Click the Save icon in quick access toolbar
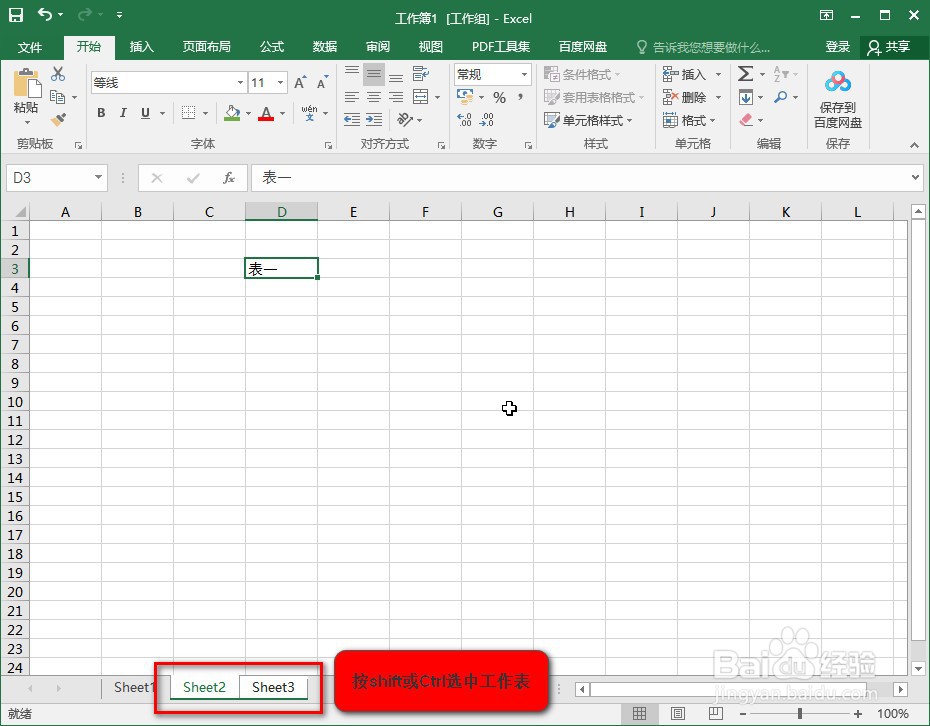Screen dimensions: 930x726 pos(16,15)
